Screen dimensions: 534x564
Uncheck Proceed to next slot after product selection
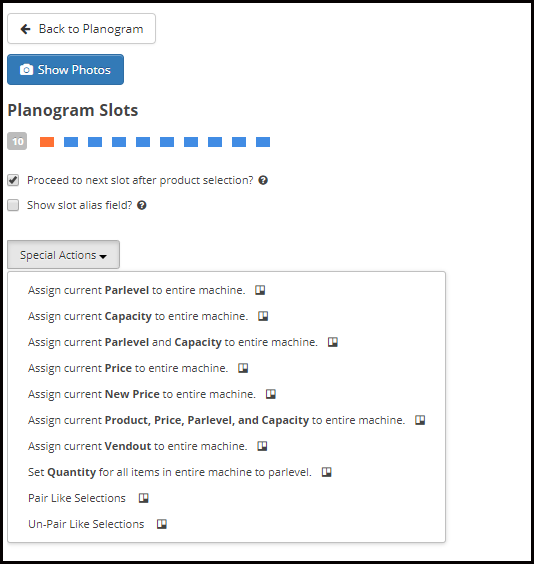(x=13, y=180)
